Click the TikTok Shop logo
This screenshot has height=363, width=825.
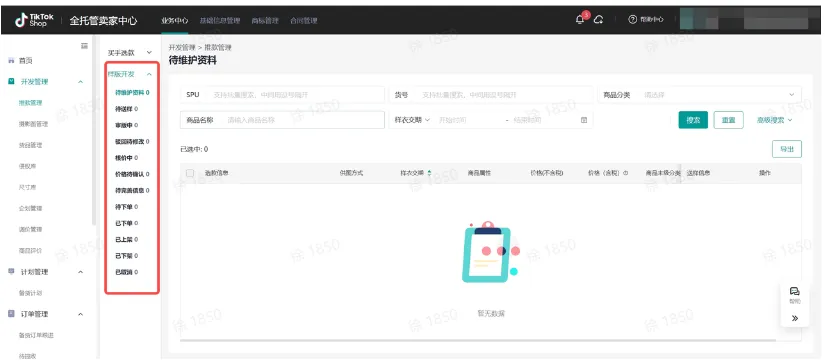tap(34, 20)
